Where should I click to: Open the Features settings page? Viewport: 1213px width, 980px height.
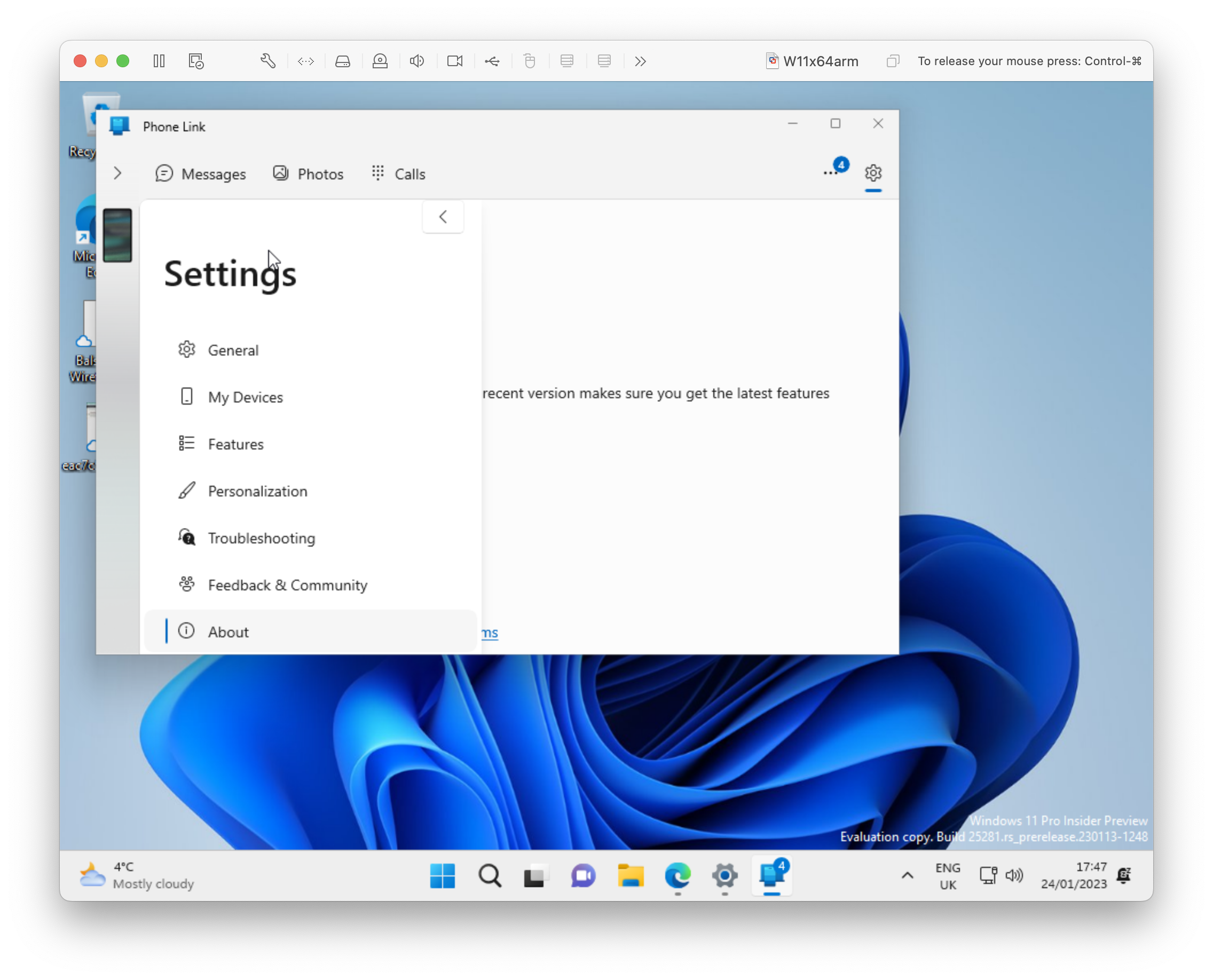click(235, 444)
